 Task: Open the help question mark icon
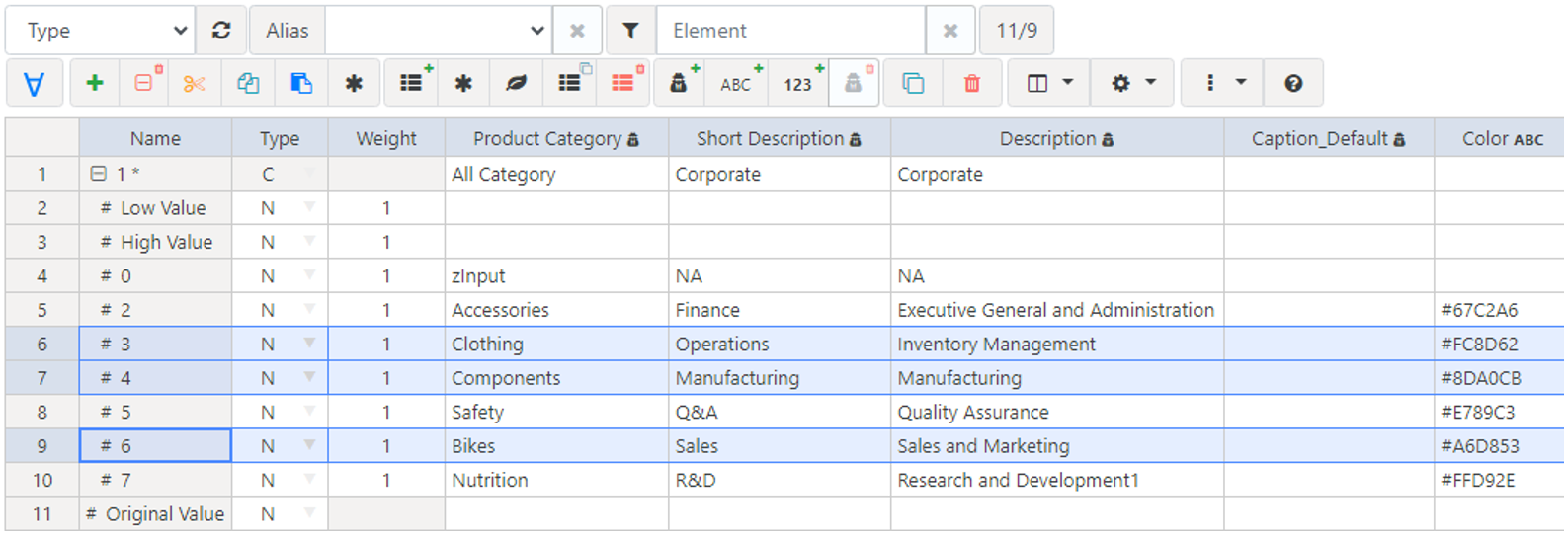(1293, 84)
